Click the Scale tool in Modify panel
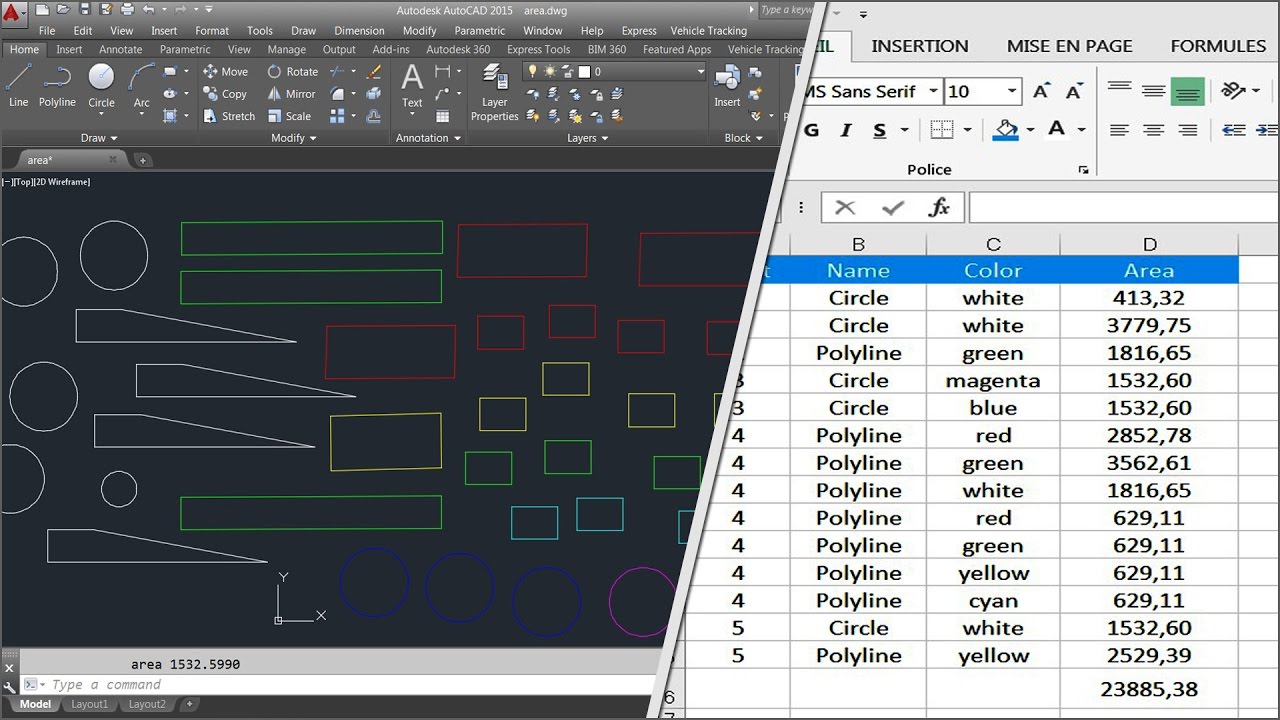The width and height of the screenshot is (1280, 720). point(289,116)
